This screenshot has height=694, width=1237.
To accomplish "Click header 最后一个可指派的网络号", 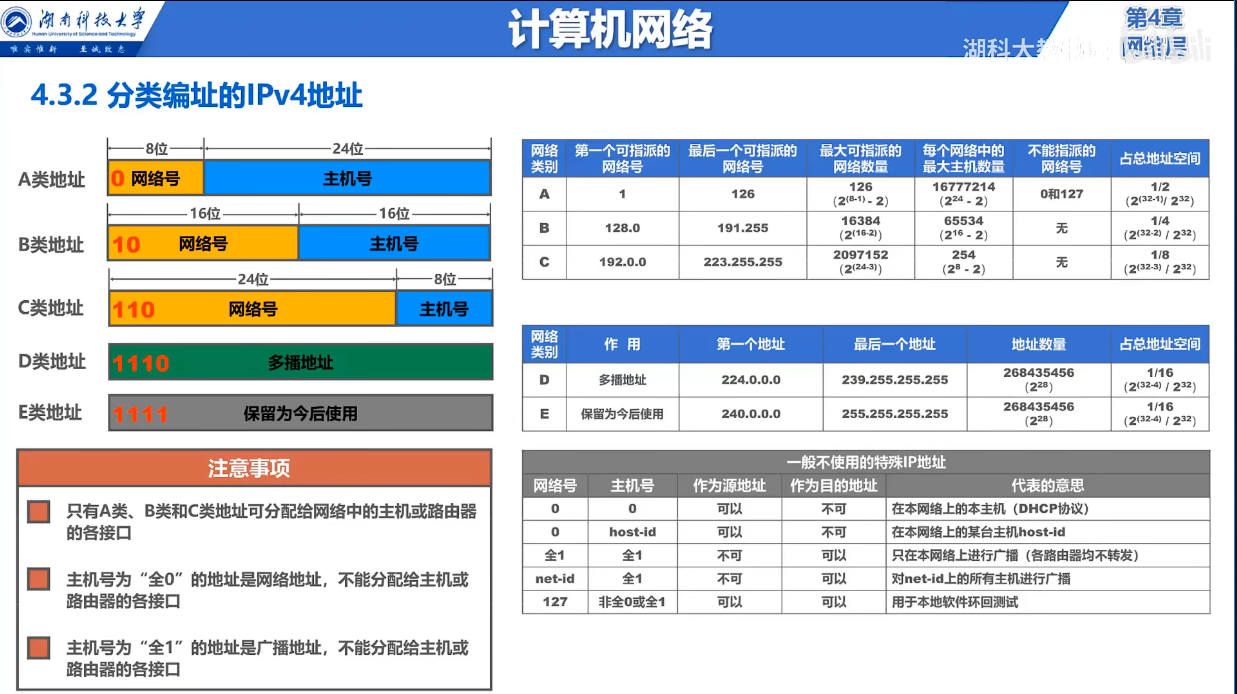I will click(x=742, y=158).
